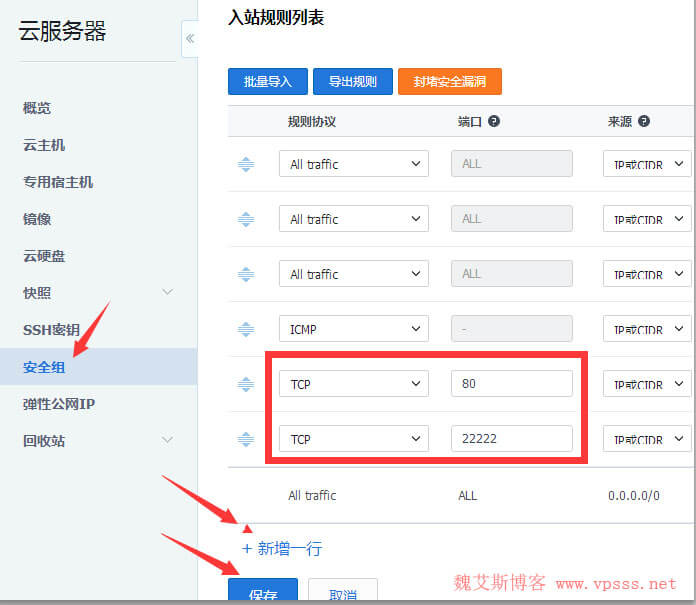Click reorder handle of first All traffic row

click(x=246, y=164)
